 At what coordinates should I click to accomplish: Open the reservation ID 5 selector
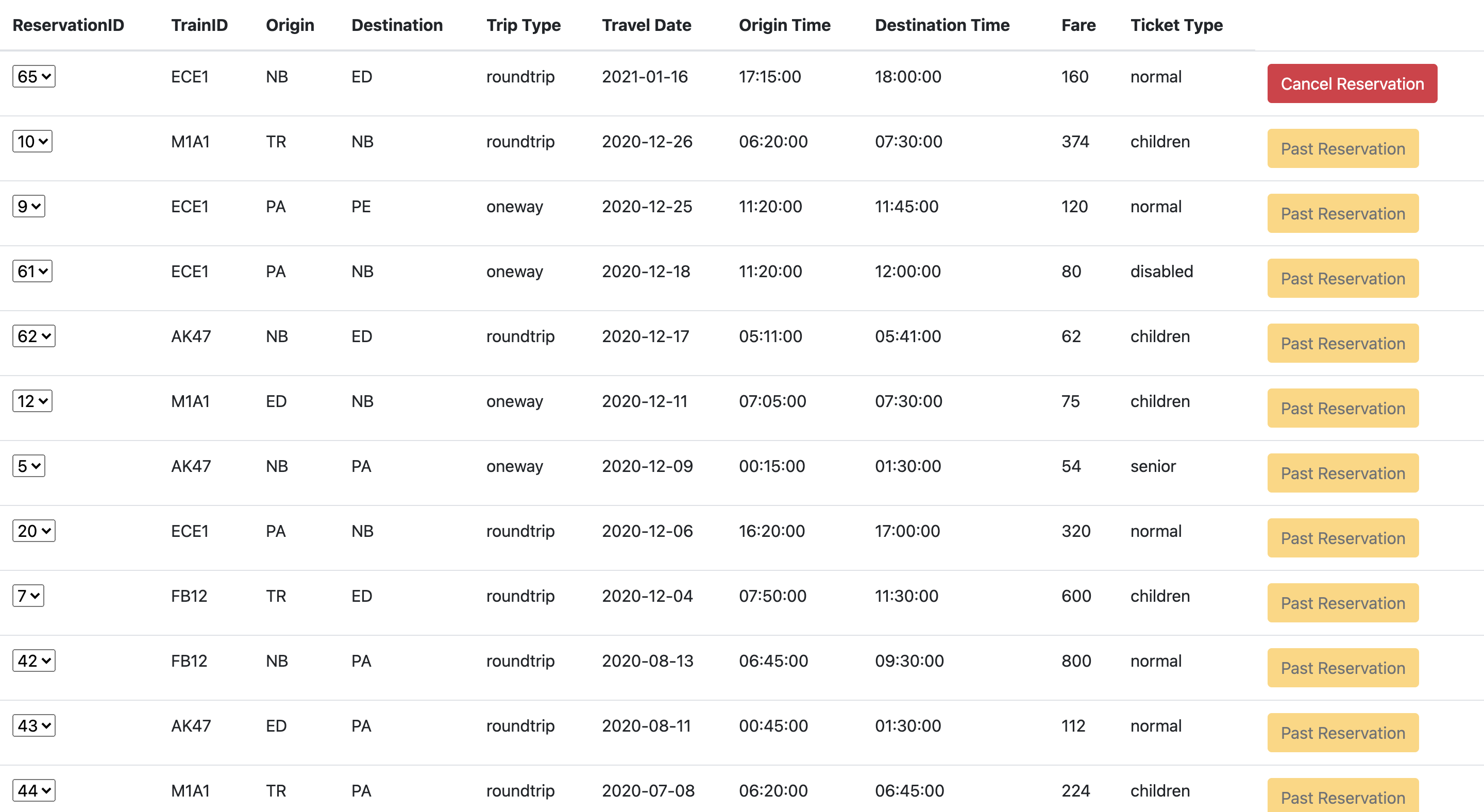29,466
